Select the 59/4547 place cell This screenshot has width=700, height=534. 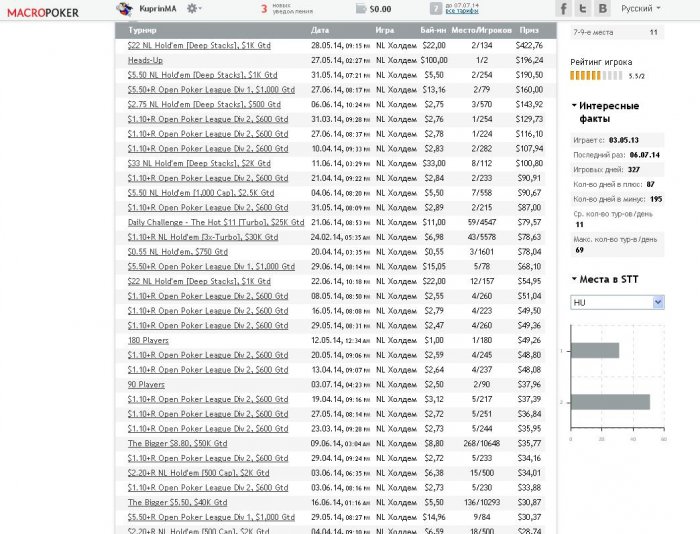click(x=482, y=222)
